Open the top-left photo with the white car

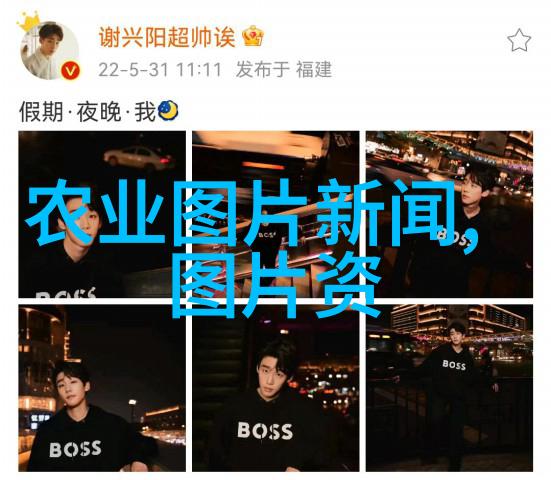[x=102, y=214]
